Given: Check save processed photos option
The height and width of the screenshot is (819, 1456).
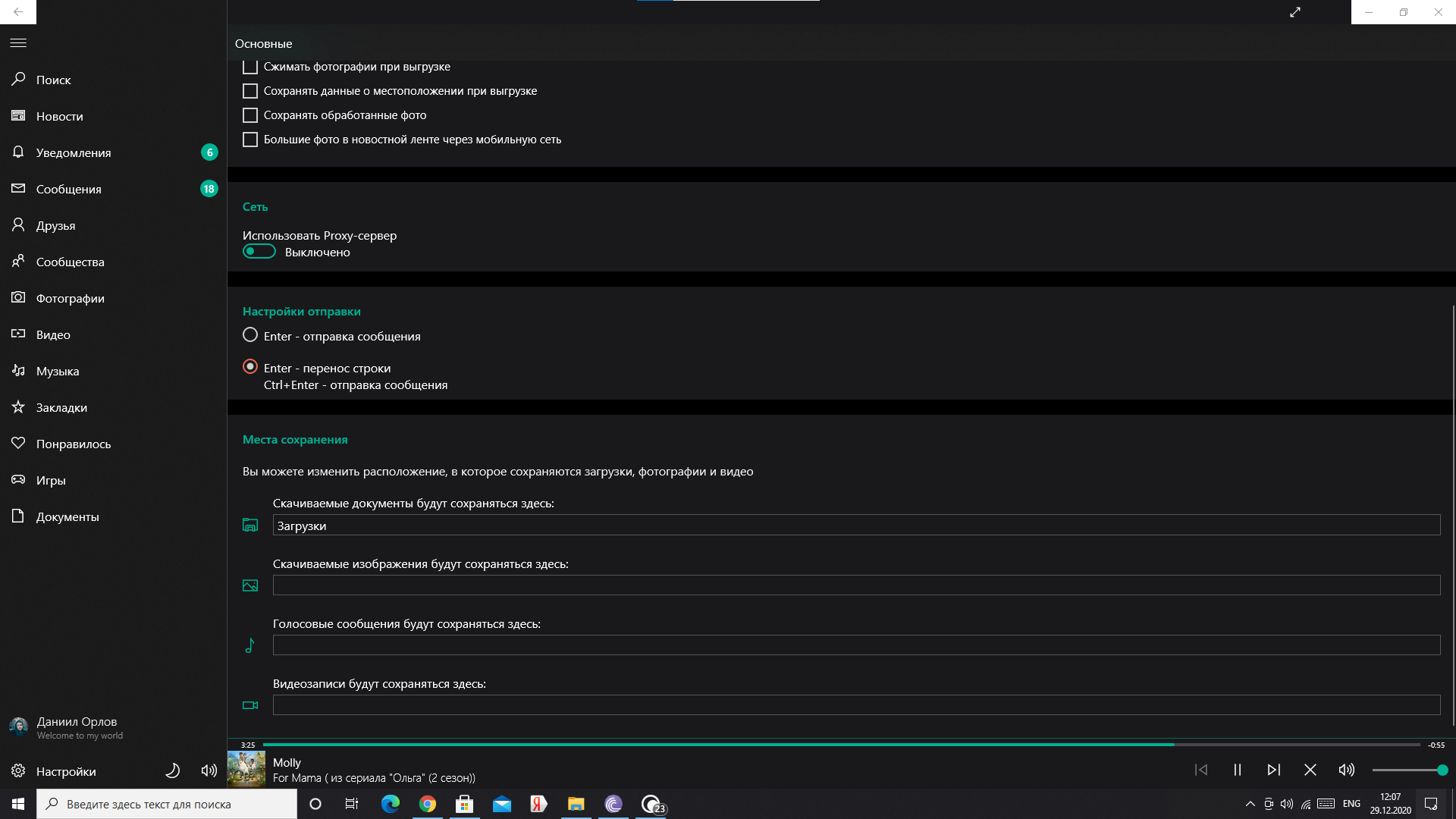Looking at the screenshot, I should (x=250, y=115).
